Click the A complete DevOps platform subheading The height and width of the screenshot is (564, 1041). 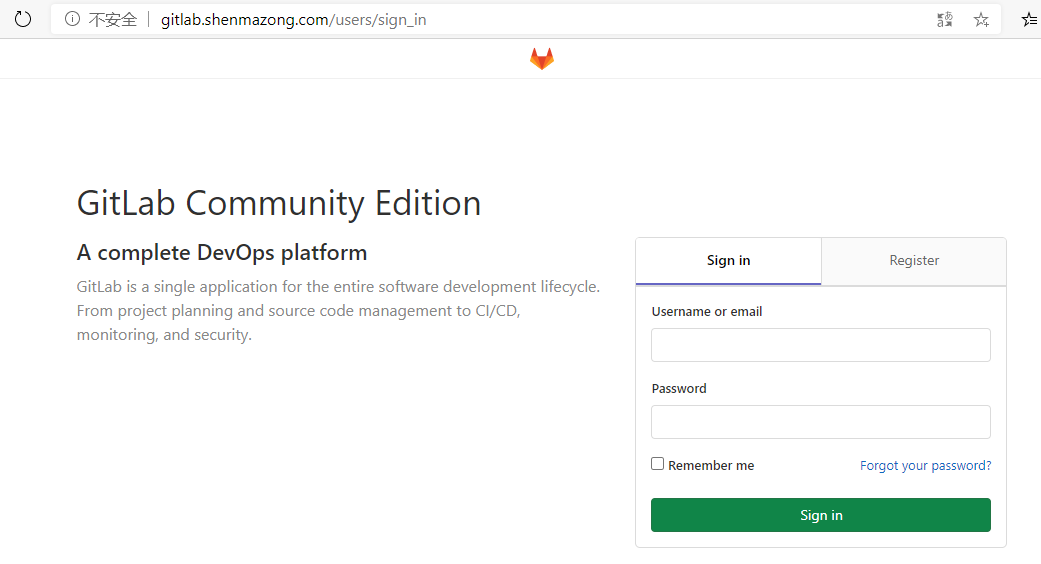point(222,253)
